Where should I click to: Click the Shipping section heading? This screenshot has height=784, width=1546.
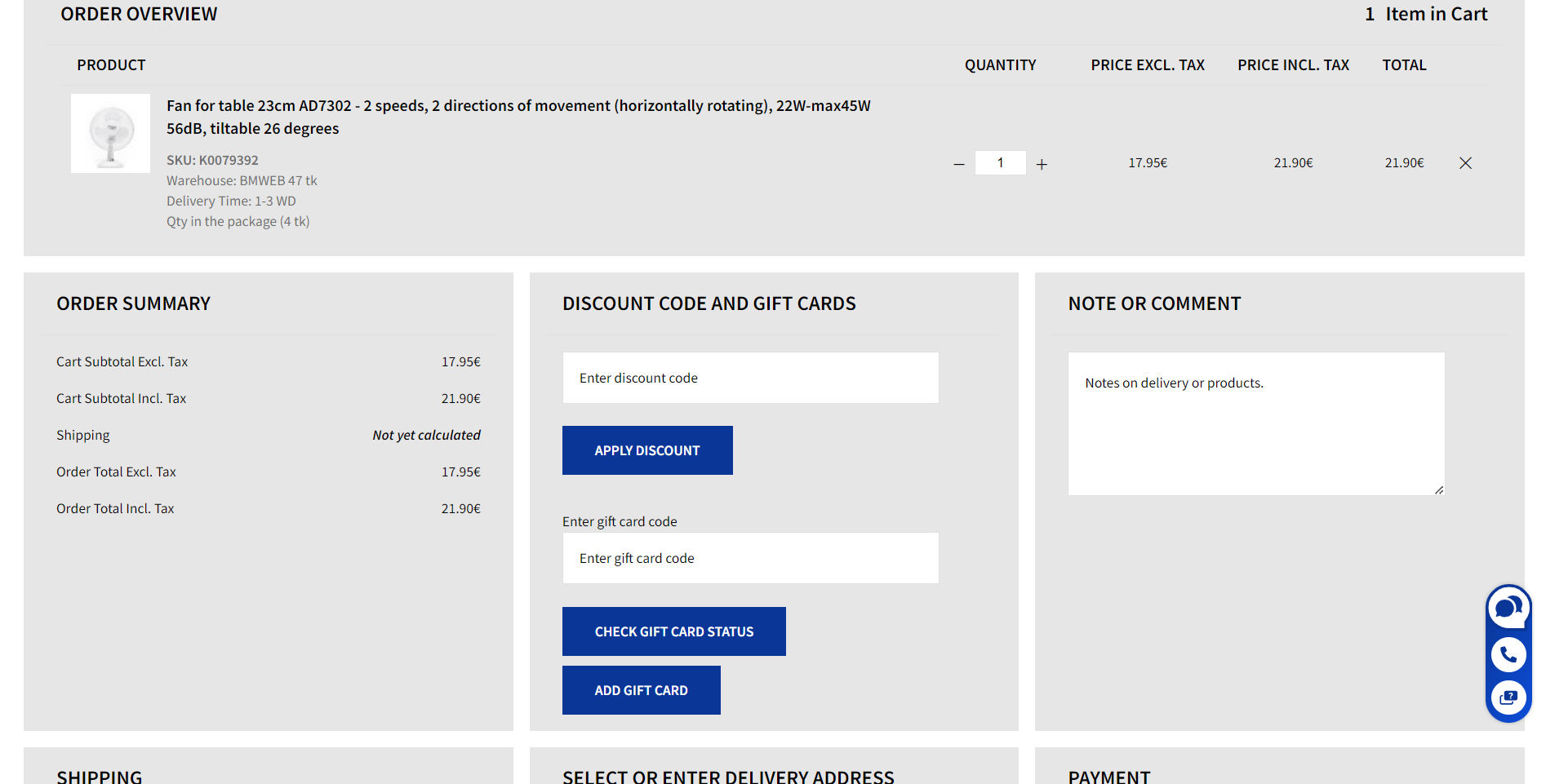(x=100, y=776)
